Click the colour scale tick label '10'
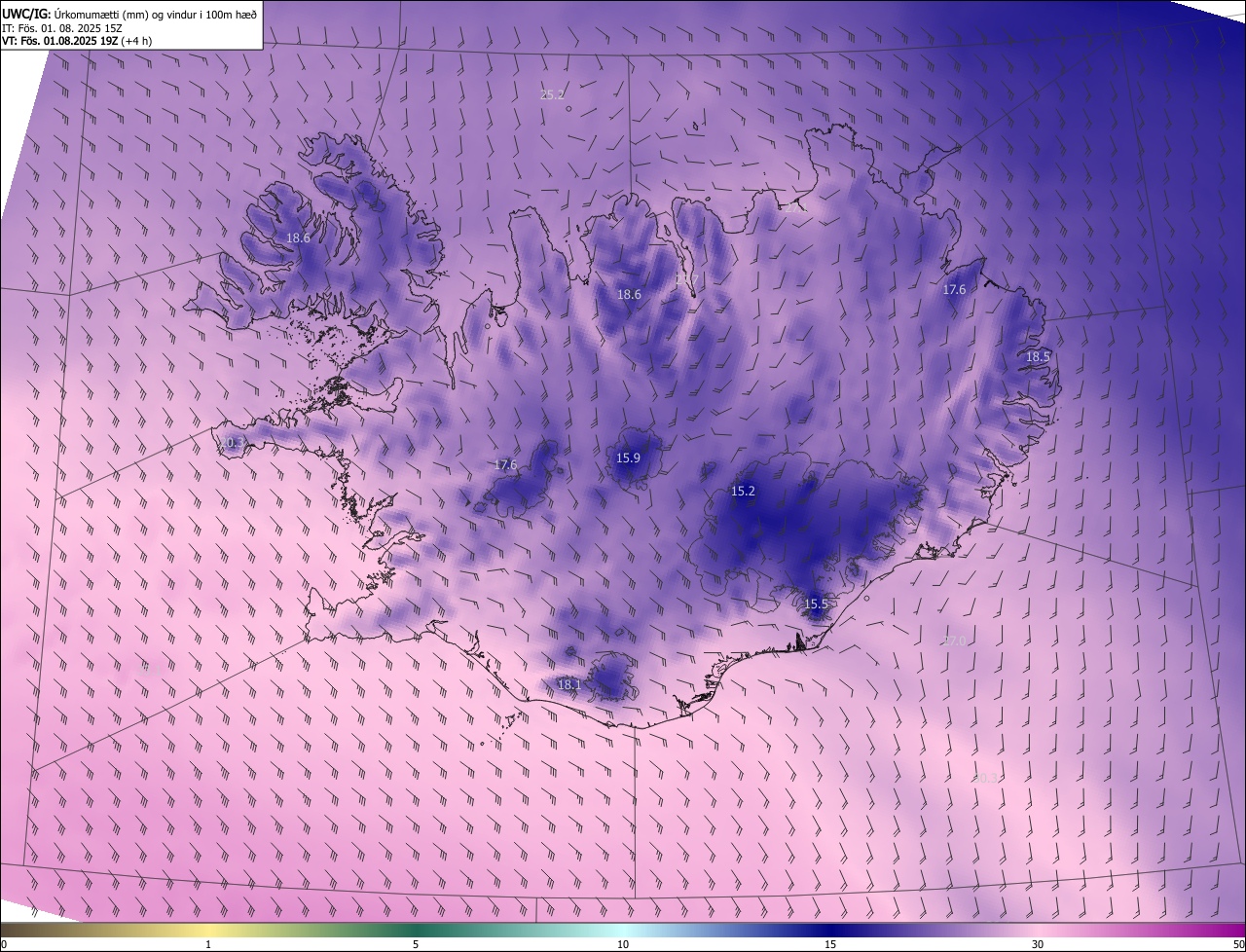 [623, 944]
